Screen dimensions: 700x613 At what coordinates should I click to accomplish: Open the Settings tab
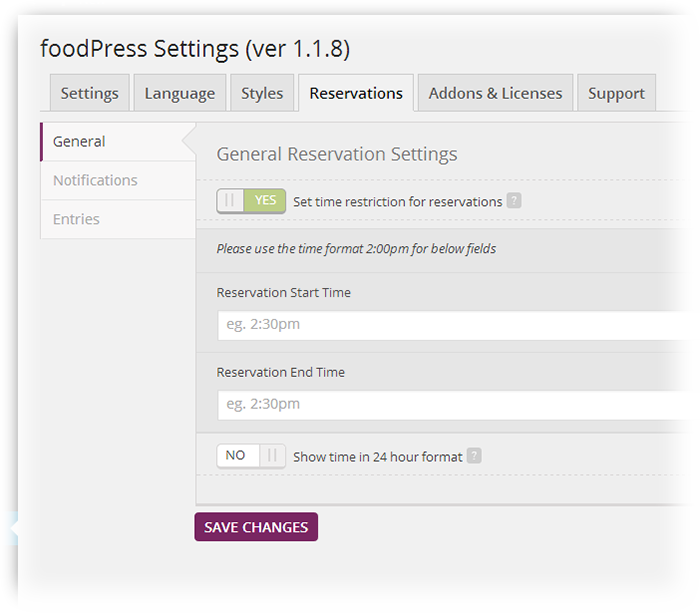click(x=90, y=93)
